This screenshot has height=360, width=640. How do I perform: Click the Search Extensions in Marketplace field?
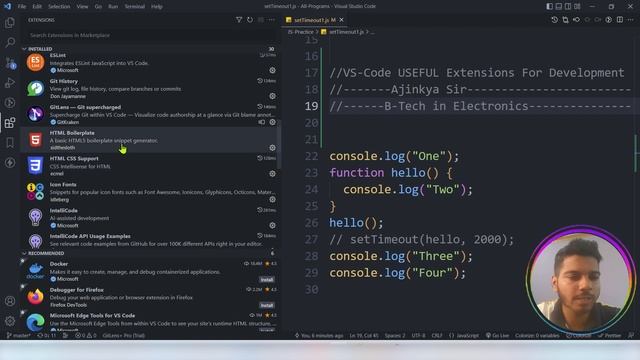point(149,35)
